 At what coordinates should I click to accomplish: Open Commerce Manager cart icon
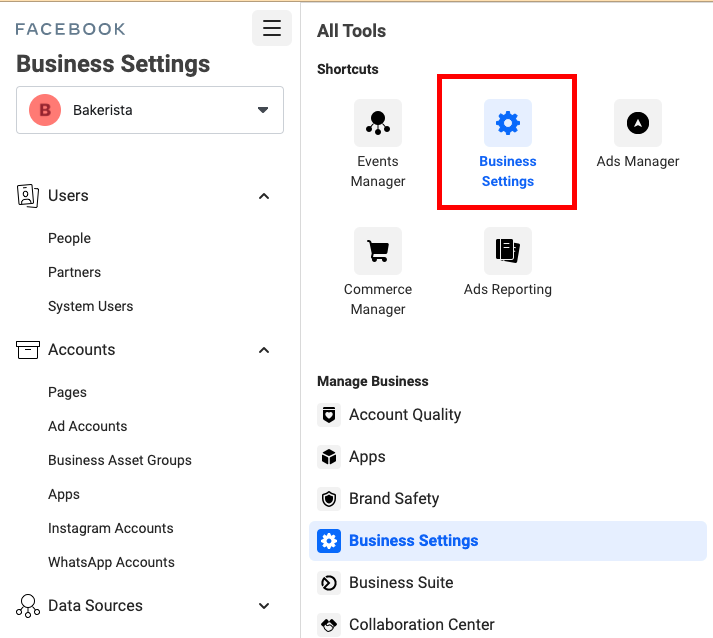tap(378, 251)
